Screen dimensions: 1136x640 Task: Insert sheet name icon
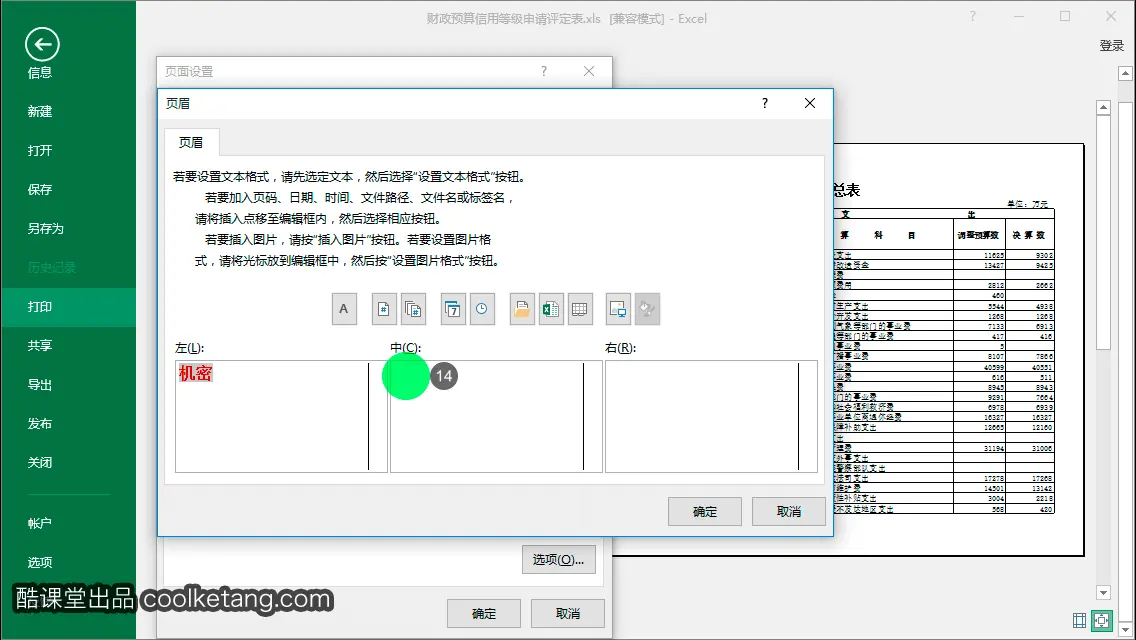click(x=580, y=309)
